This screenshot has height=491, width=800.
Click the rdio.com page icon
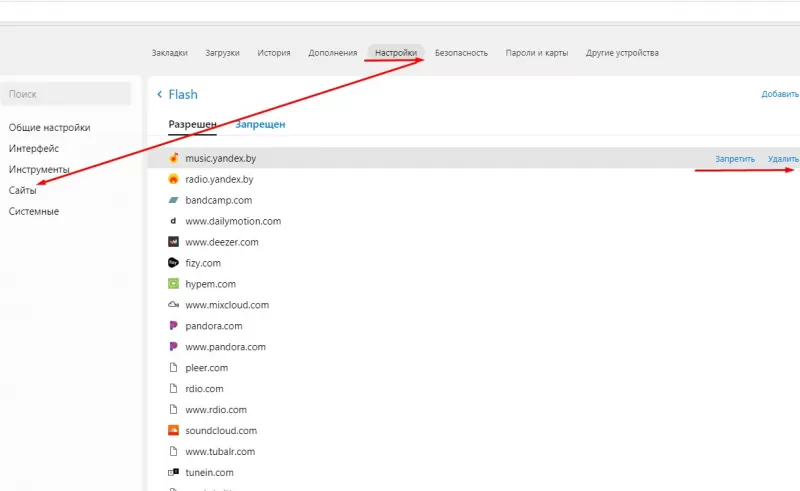point(173,388)
